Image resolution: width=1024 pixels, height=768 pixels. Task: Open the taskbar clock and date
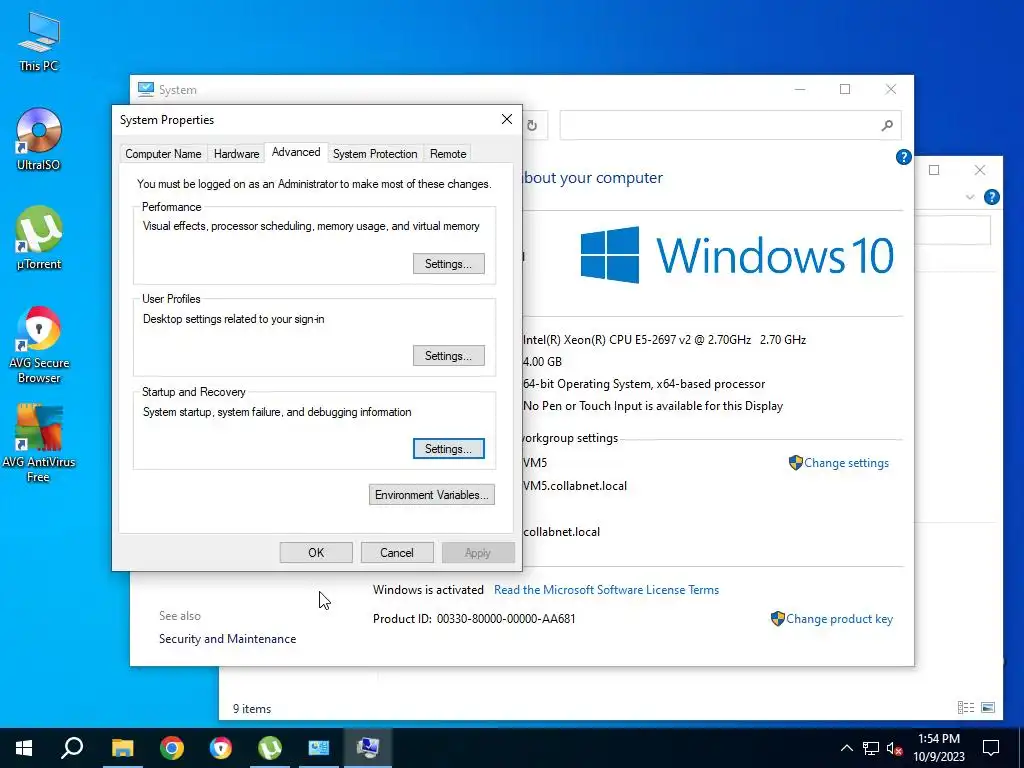click(938, 748)
